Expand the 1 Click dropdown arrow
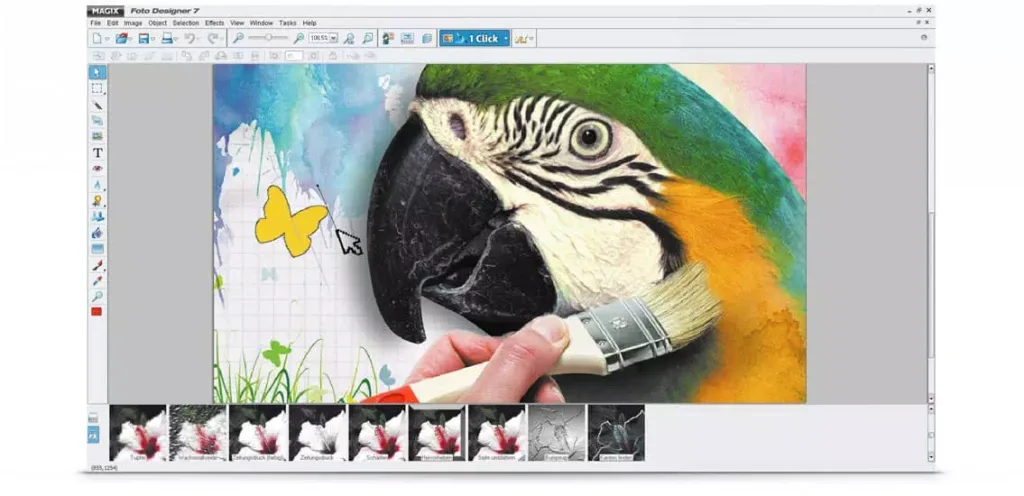The height and width of the screenshot is (496, 1024). point(505,39)
